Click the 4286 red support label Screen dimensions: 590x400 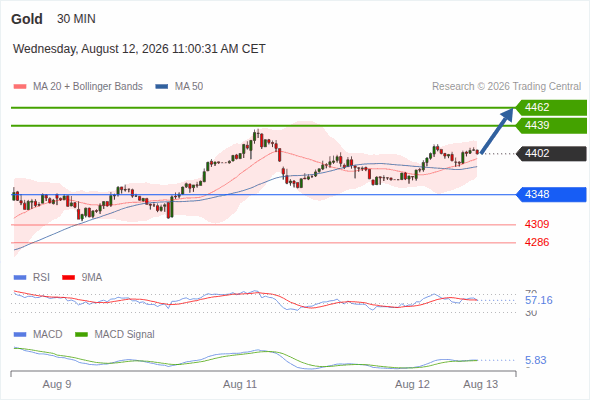click(537, 242)
